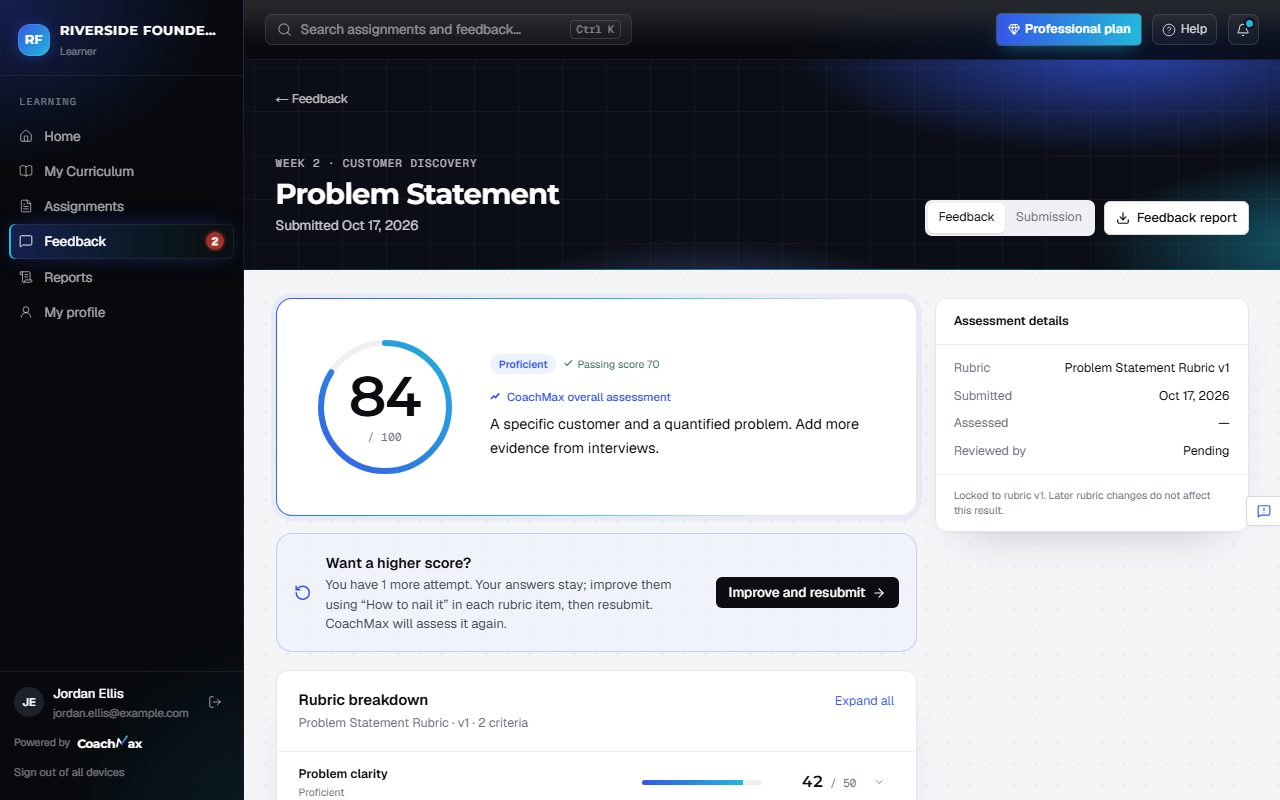Click the Proficient status badge
Screen dimensions: 1280x800
click(x=523, y=364)
